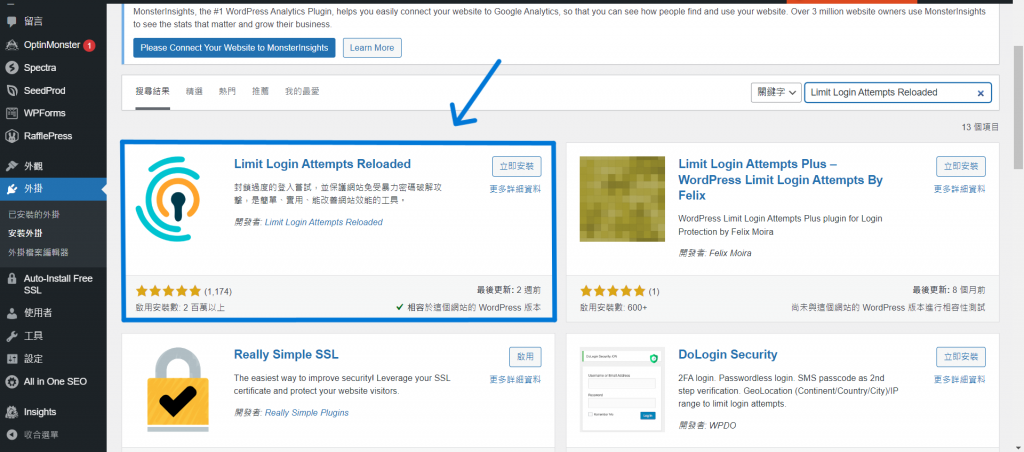The width and height of the screenshot is (1024, 452).
Task: Click the OptinMonster sidebar icon
Action: coord(11,45)
